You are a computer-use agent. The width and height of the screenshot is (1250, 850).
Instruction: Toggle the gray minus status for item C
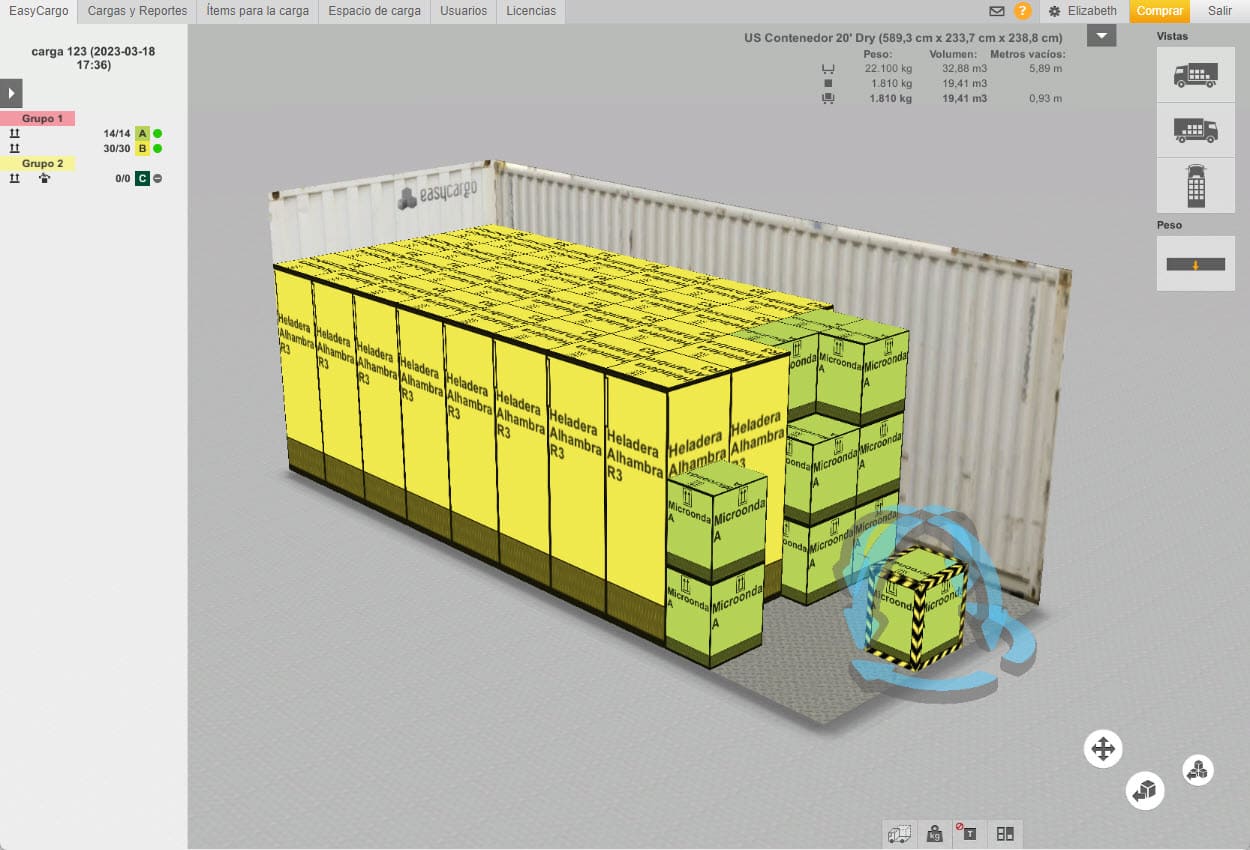pyautogui.click(x=158, y=179)
